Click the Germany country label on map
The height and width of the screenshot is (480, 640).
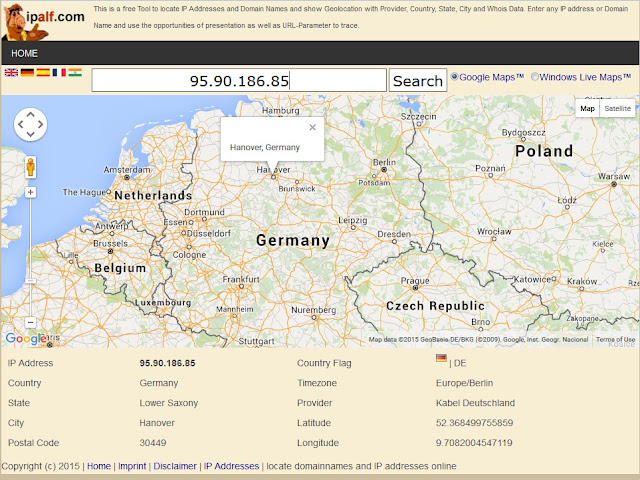point(293,240)
